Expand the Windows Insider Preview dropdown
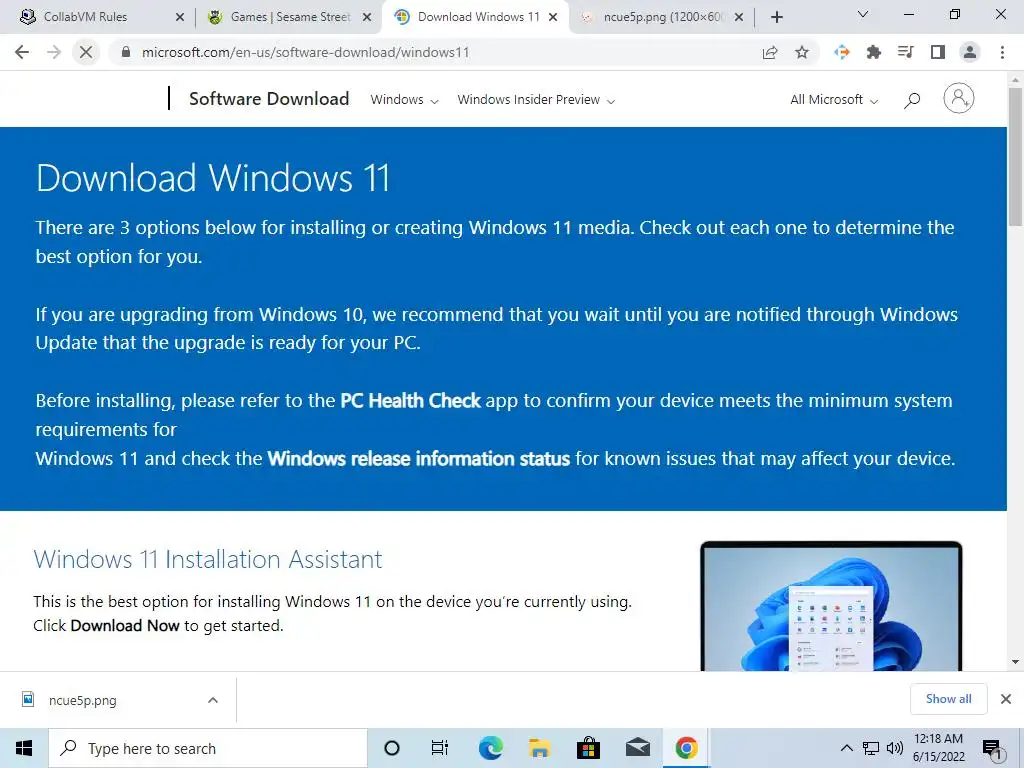This screenshot has width=1024, height=768. click(536, 100)
